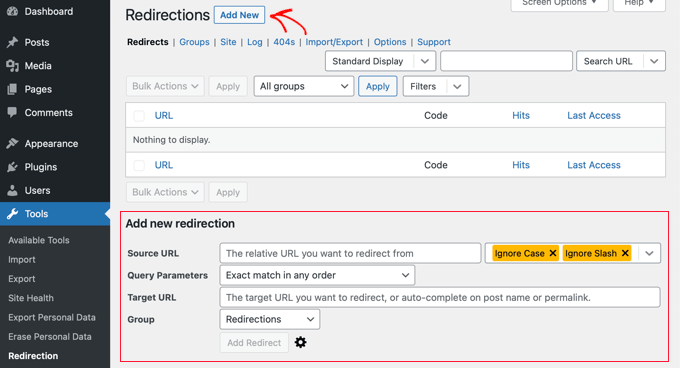
Task: Open the Export submenu item
Action: coord(22,279)
